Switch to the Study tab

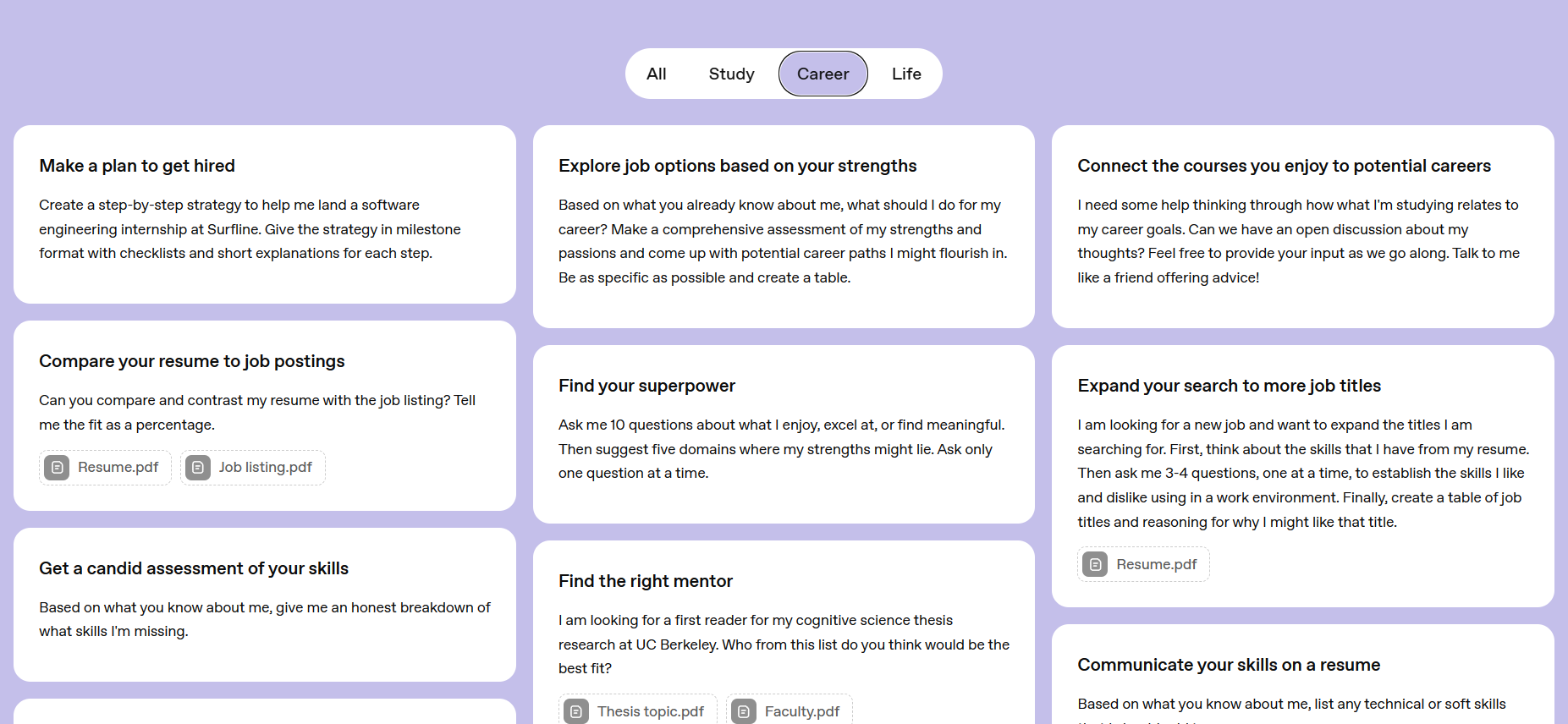click(731, 74)
